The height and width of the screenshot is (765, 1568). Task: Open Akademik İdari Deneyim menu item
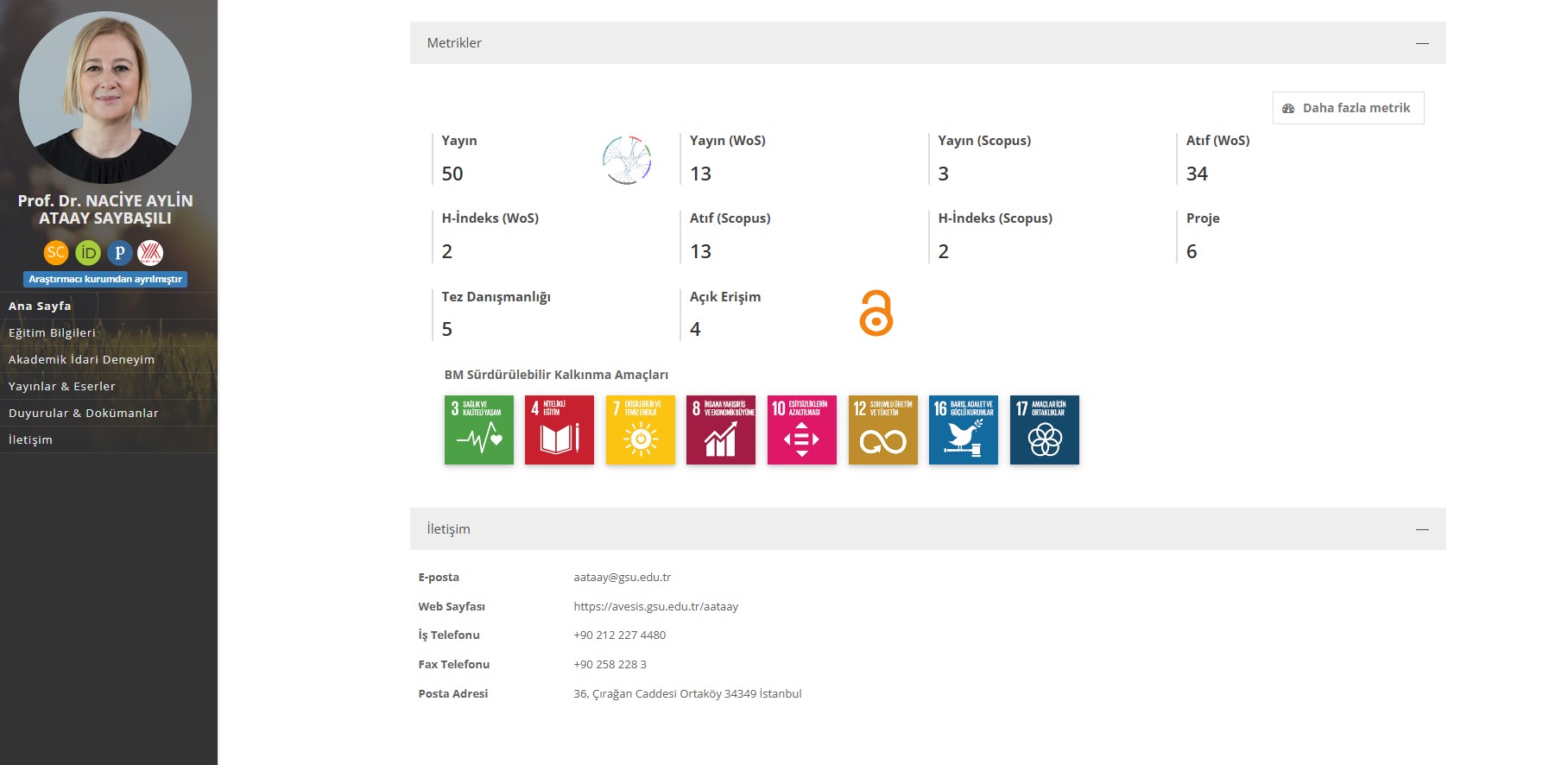82,359
